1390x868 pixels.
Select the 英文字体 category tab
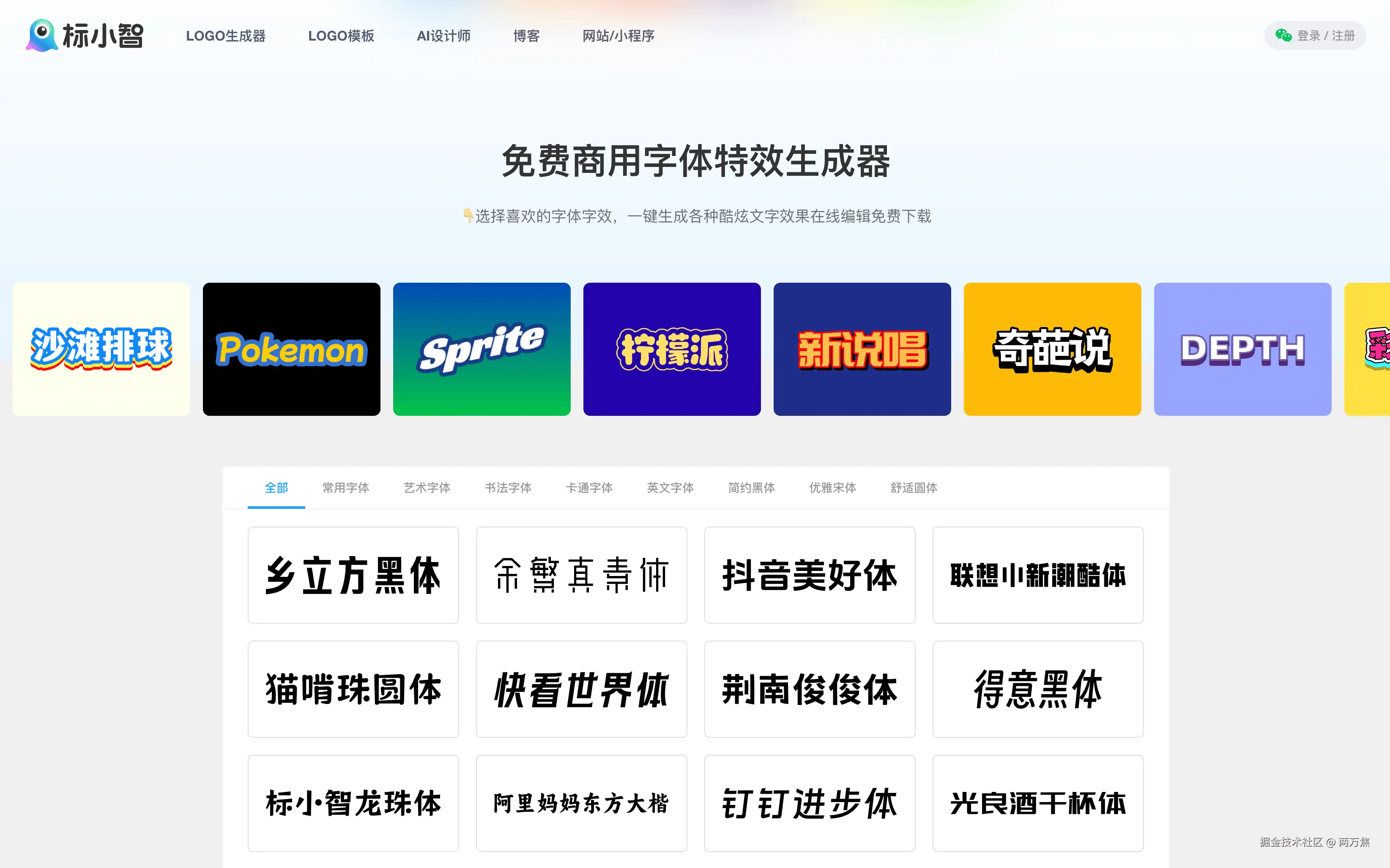670,488
